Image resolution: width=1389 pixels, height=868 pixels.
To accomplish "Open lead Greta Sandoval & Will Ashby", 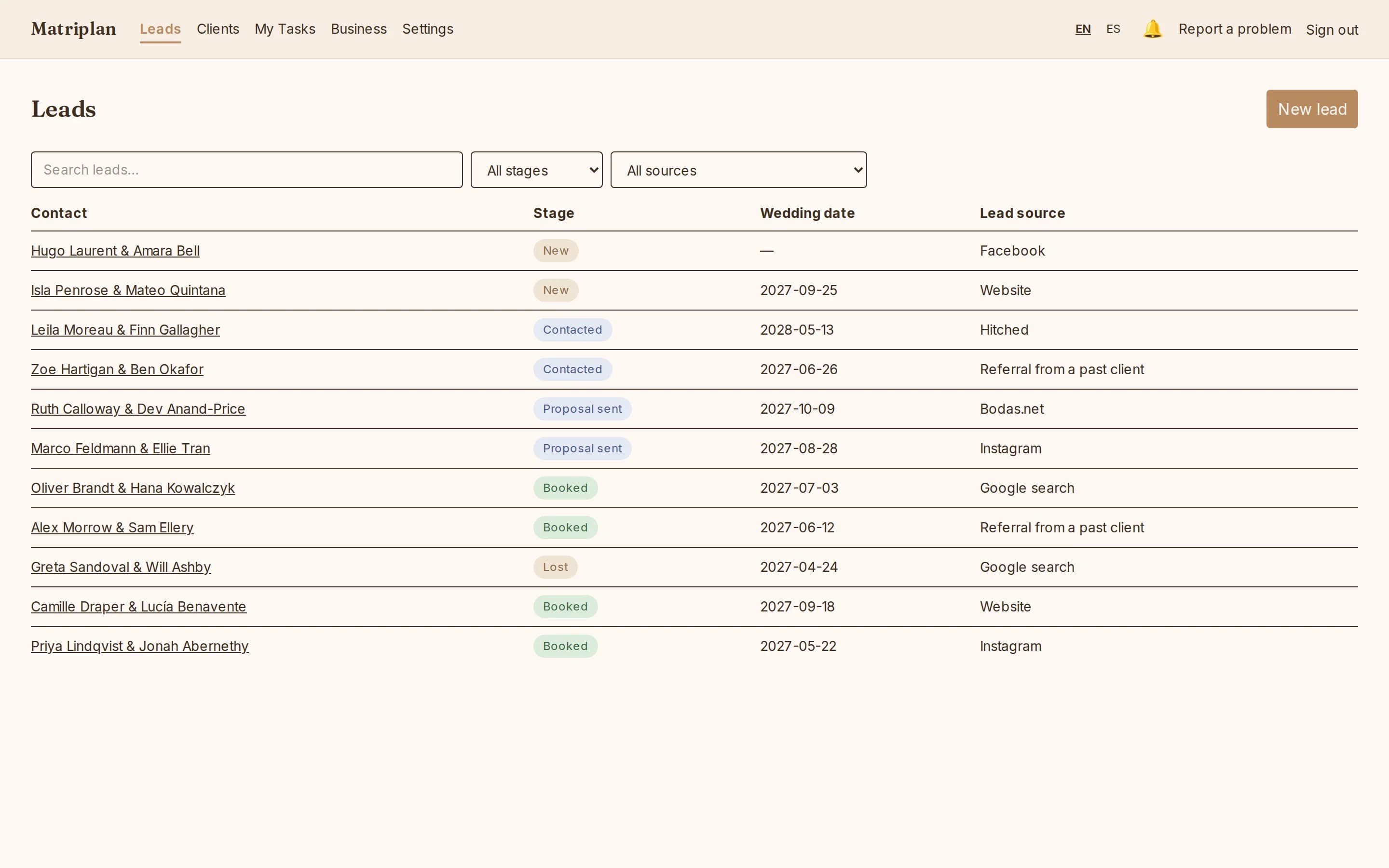I will click(x=121, y=567).
